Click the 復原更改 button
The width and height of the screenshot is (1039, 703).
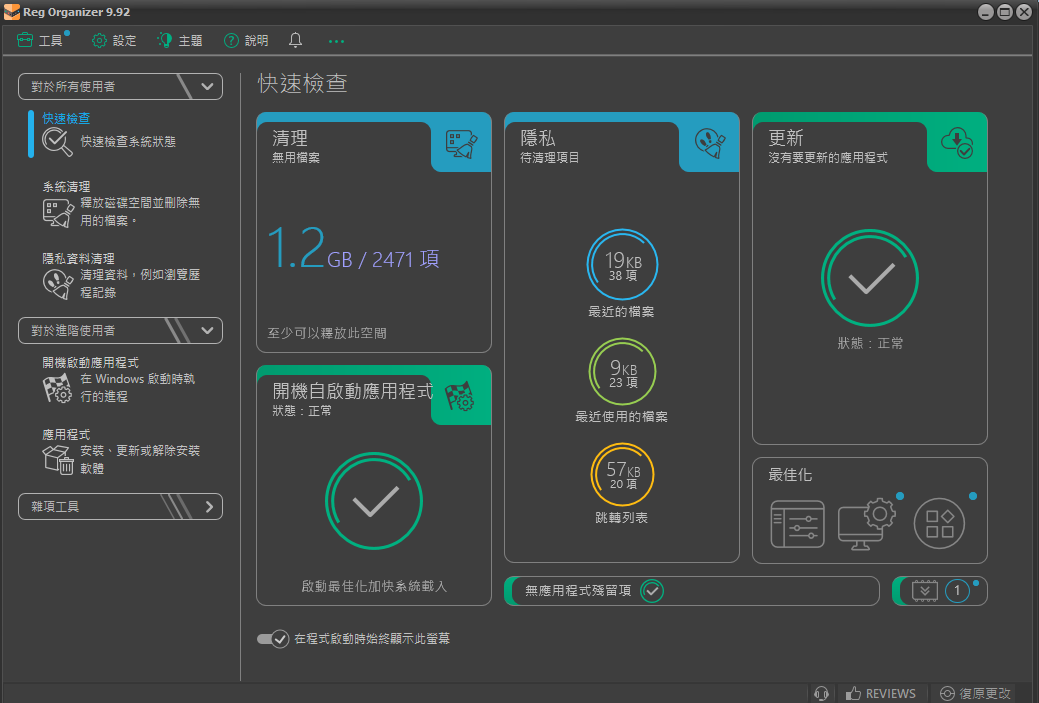[975, 693]
